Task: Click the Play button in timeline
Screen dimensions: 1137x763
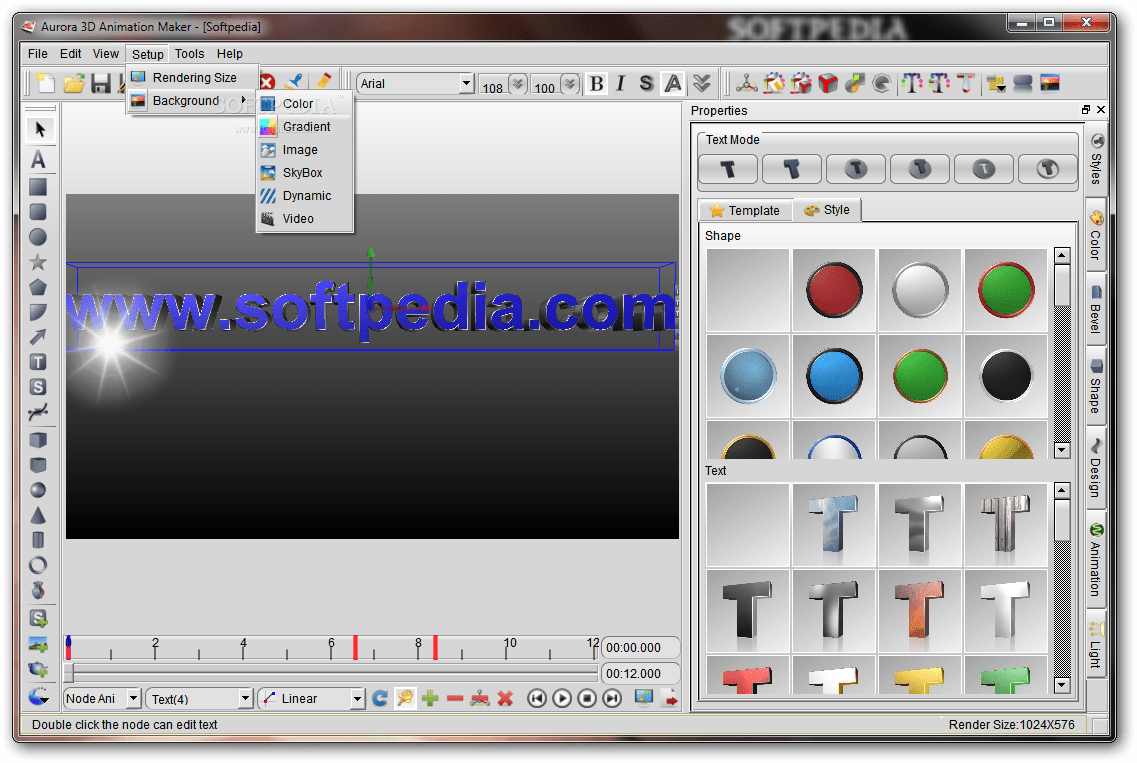Action: [x=562, y=698]
